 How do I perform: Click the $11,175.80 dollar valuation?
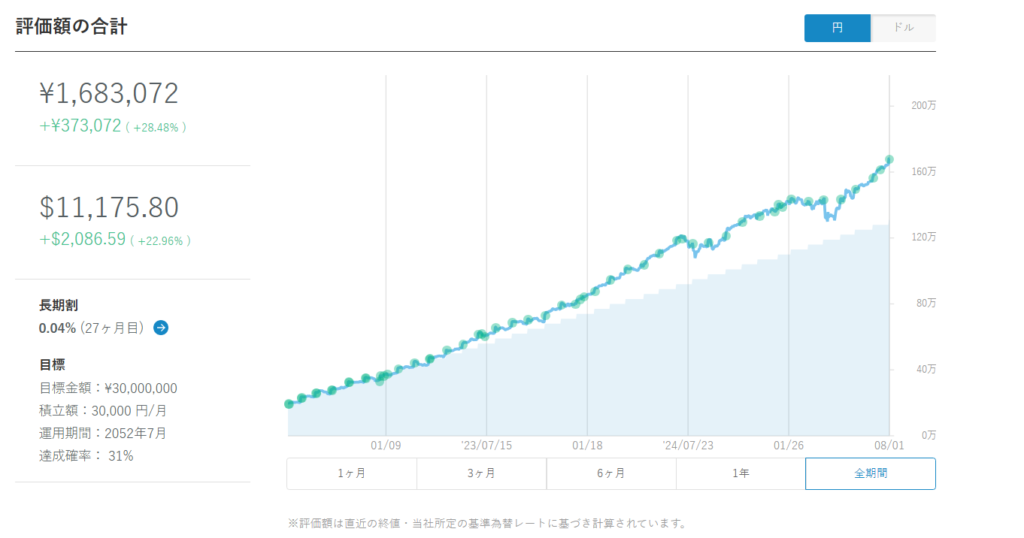click(108, 207)
